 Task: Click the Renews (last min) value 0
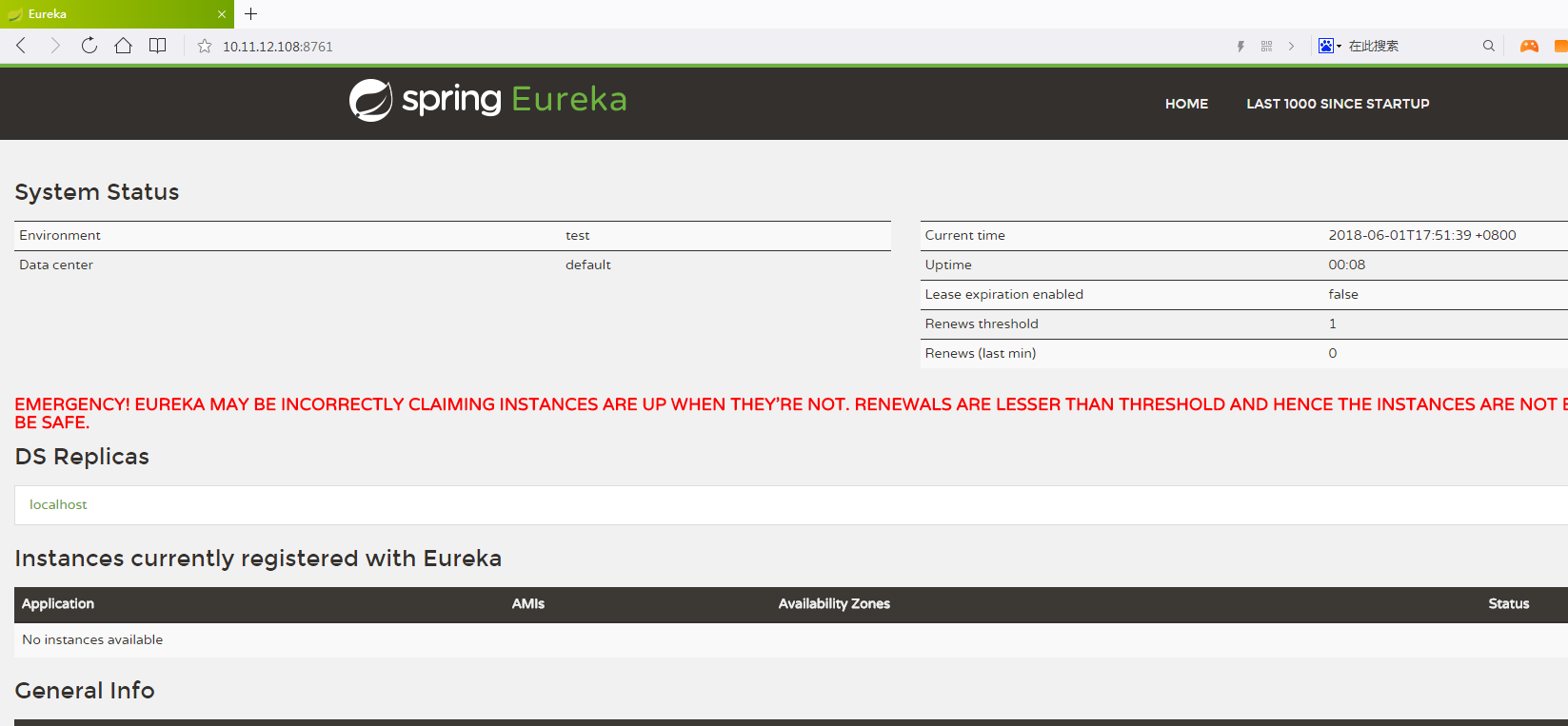(x=1333, y=353)
